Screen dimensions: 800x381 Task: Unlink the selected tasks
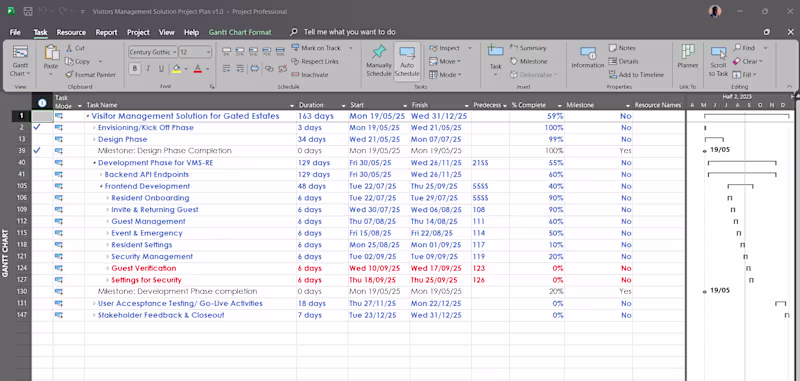282,68
